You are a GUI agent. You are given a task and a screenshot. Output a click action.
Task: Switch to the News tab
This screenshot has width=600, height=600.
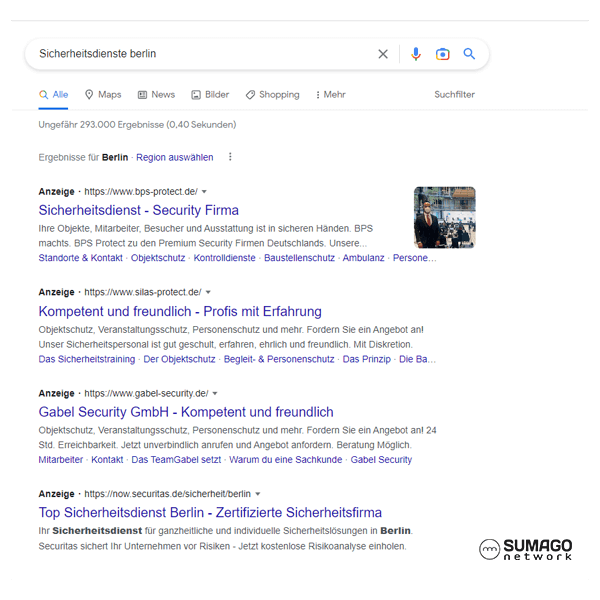click(x=156, y=95)
